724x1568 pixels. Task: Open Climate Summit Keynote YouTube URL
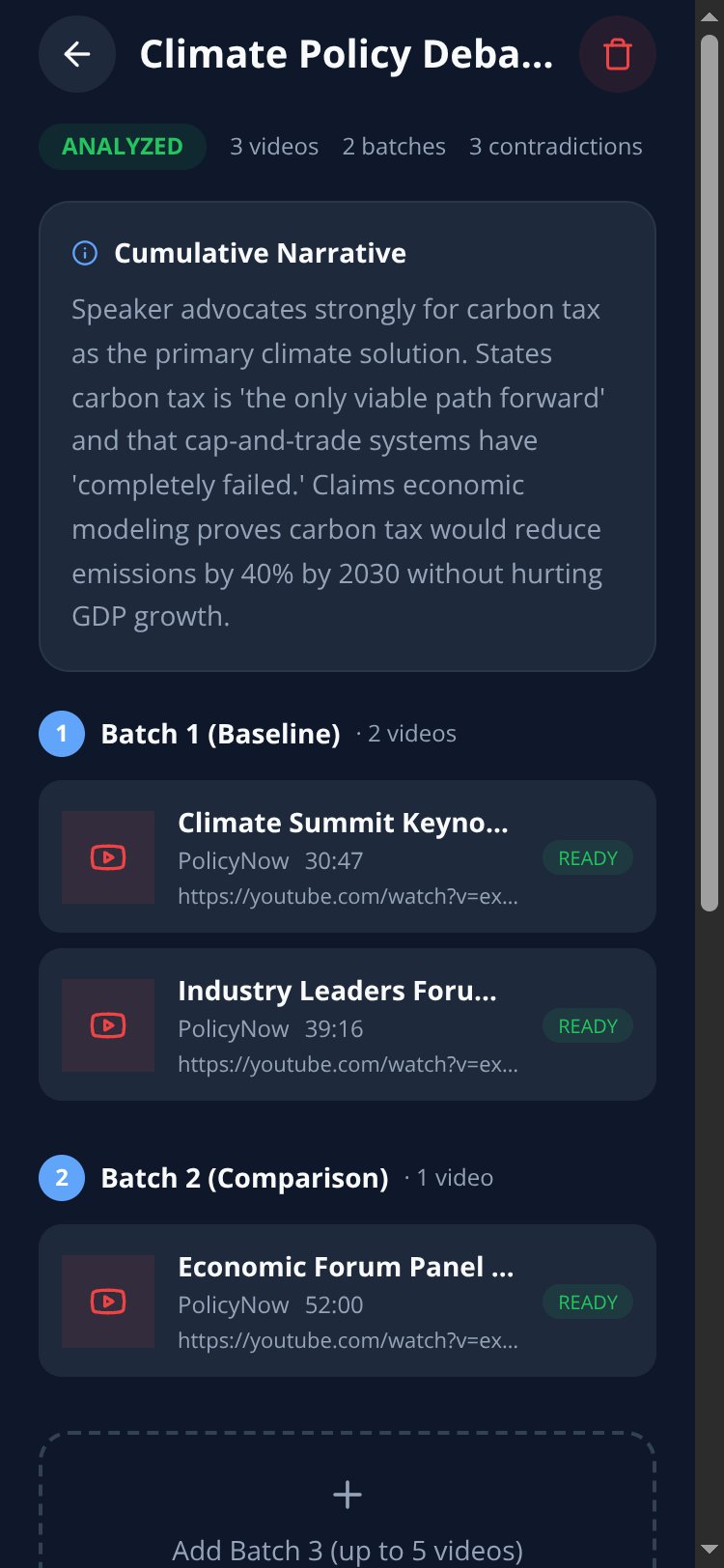[348, 897]
